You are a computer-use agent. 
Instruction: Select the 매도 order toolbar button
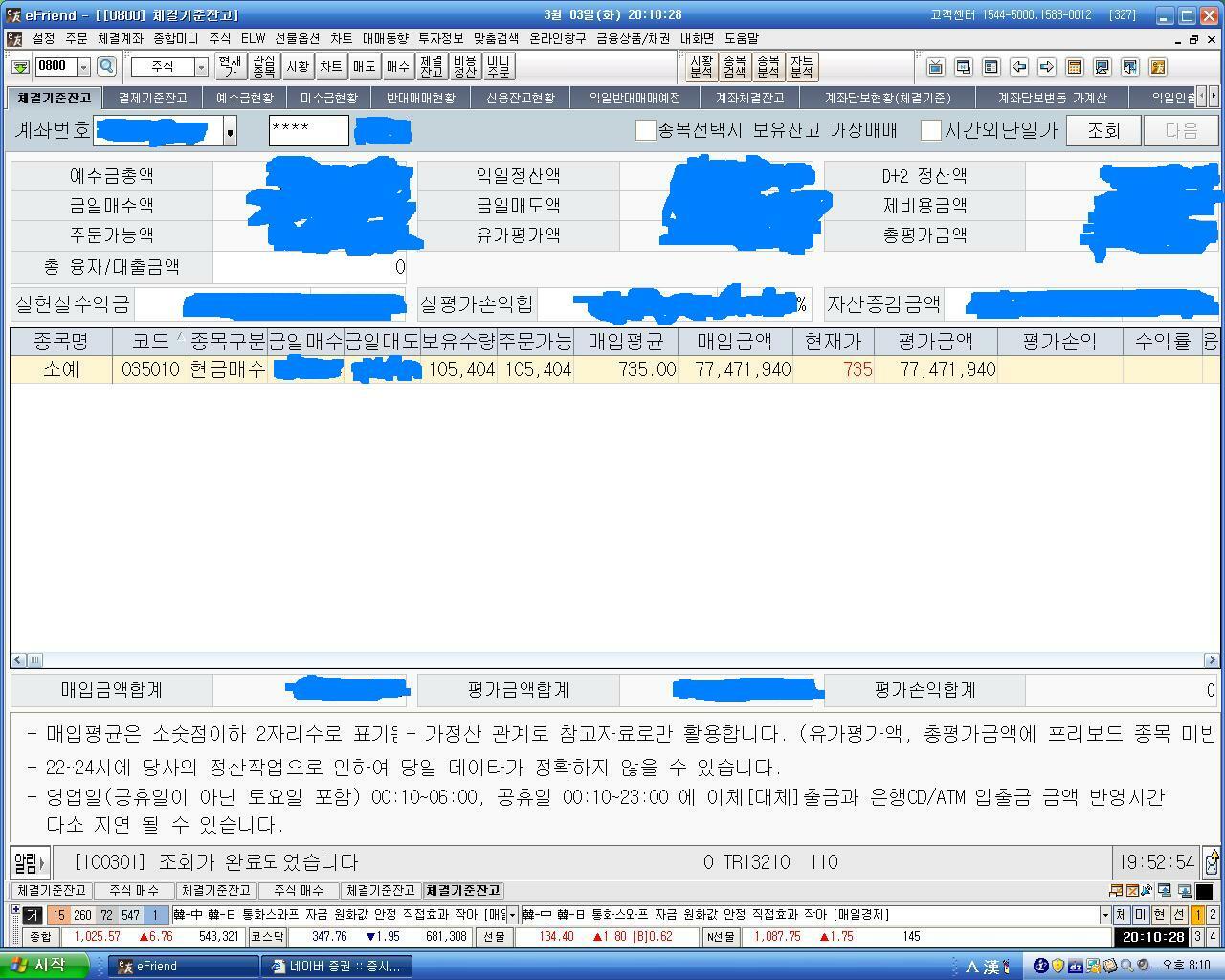pos(363,66)
